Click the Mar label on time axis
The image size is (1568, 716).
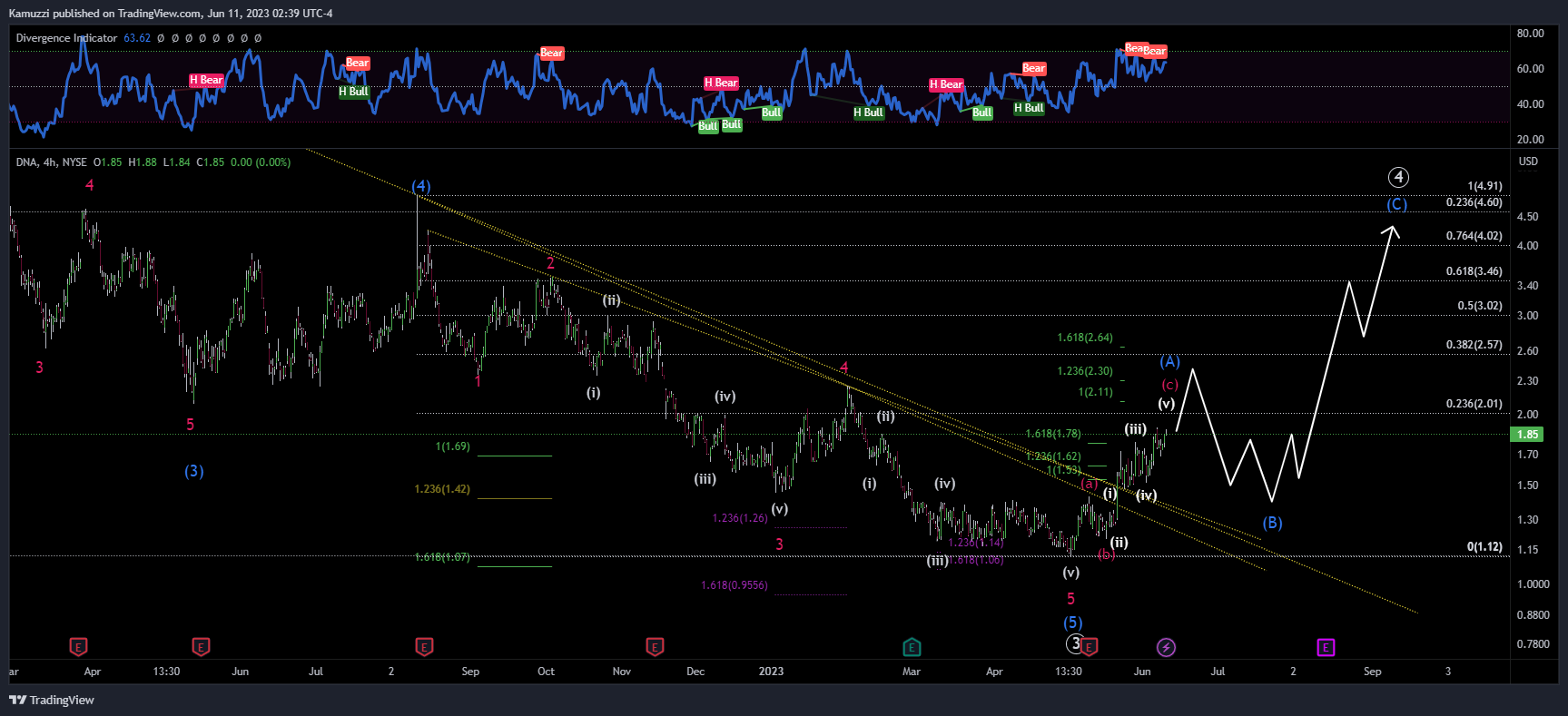[912, 672]
